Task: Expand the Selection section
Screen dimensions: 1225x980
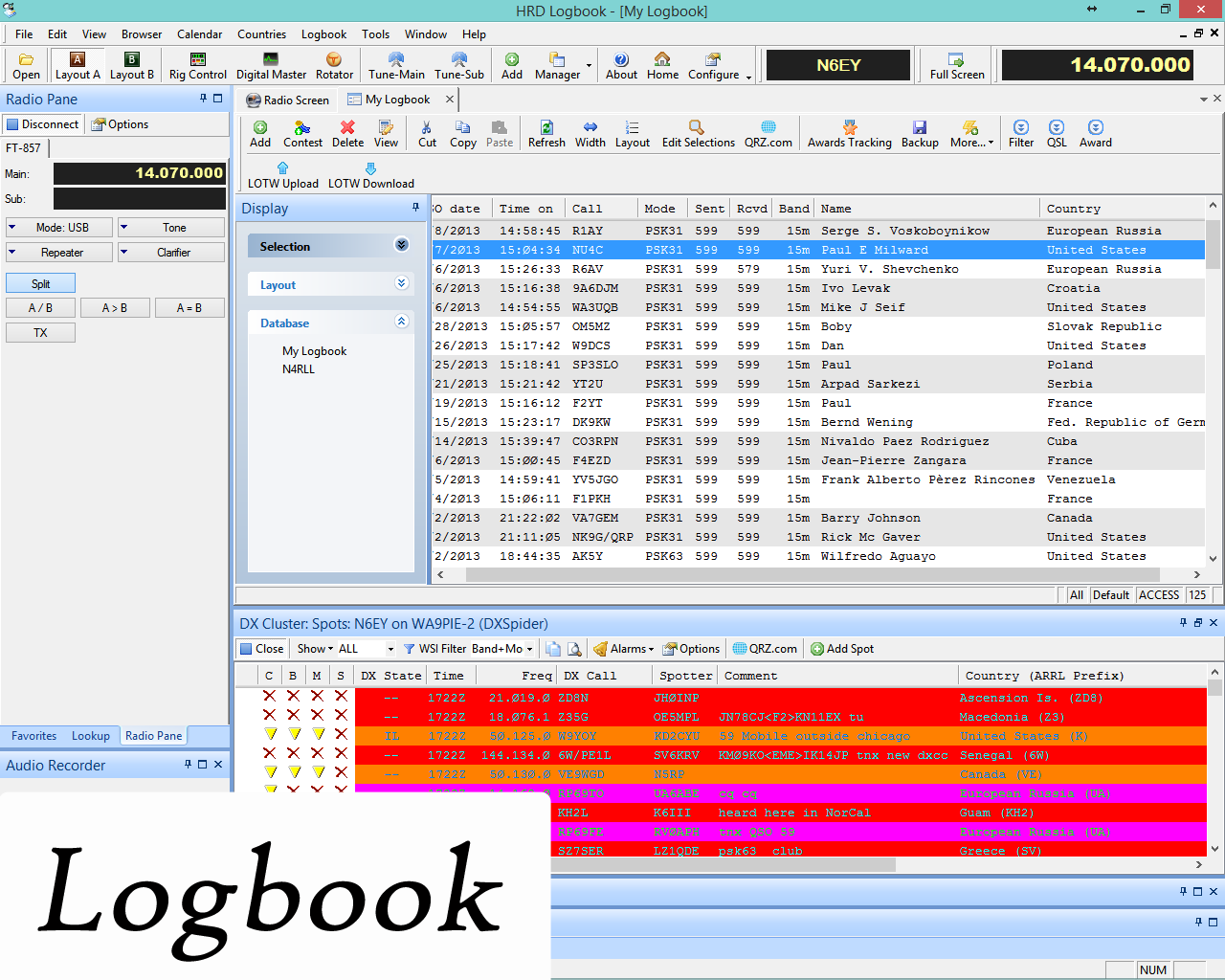Action: 402,245
